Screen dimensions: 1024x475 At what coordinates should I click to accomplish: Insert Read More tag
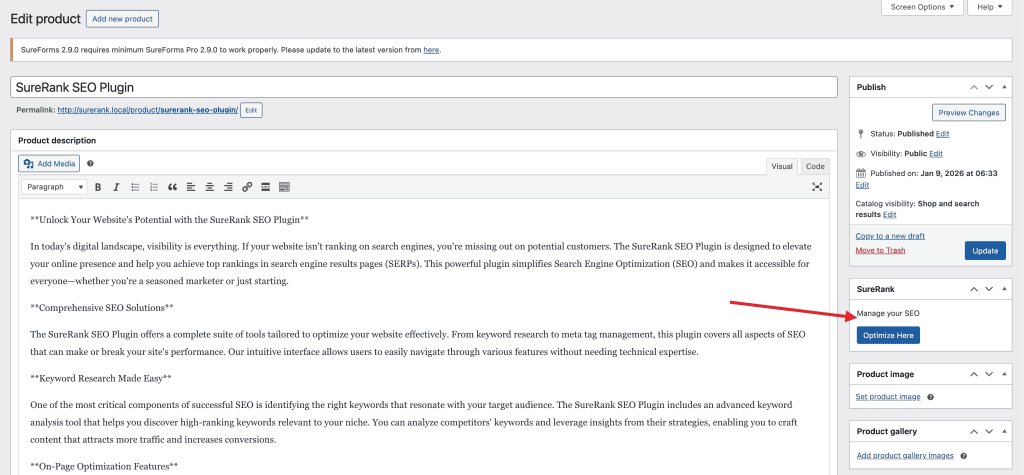coord(266,187)
